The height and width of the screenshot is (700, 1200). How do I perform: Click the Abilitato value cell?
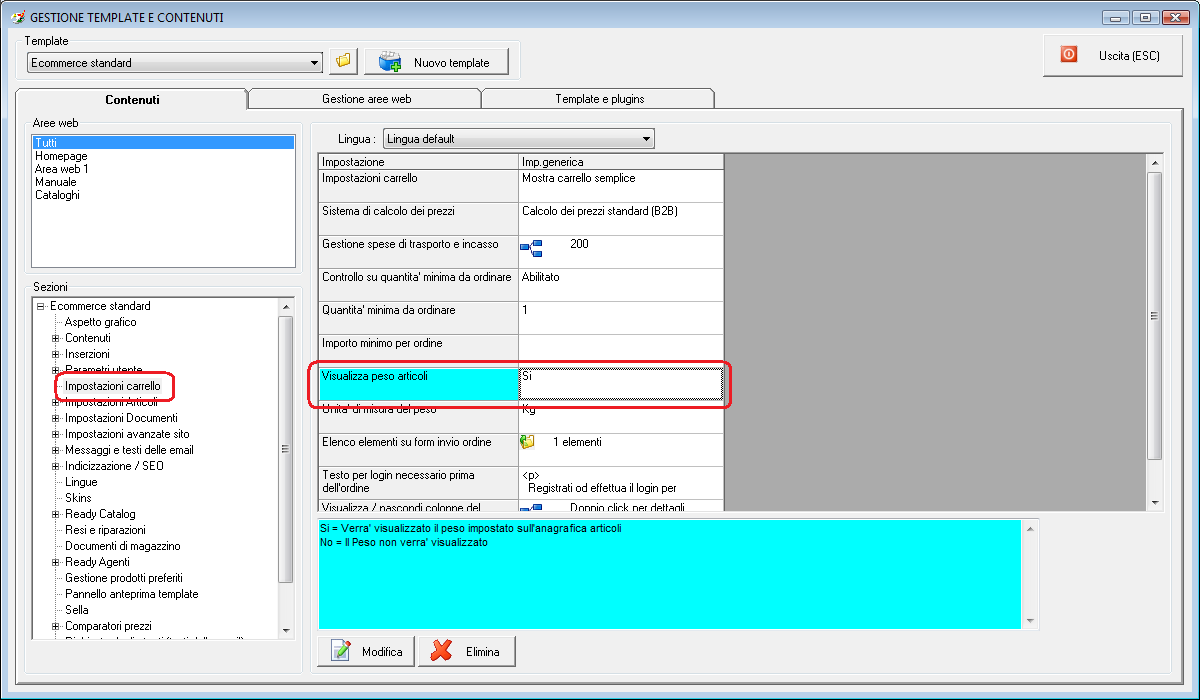pos(621,285)
